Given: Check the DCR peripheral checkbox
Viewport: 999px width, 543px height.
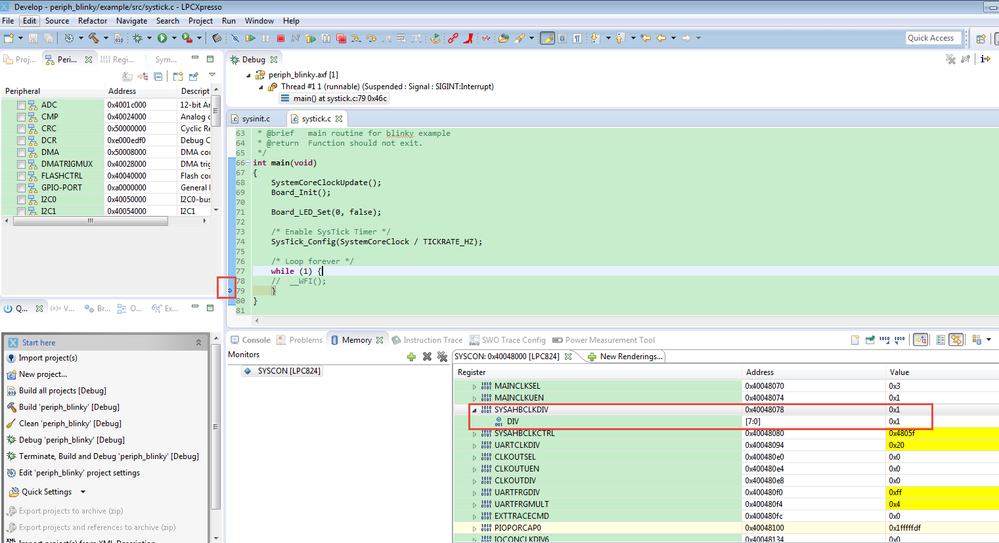Looking at the screenshot, I should pos(21,141).
